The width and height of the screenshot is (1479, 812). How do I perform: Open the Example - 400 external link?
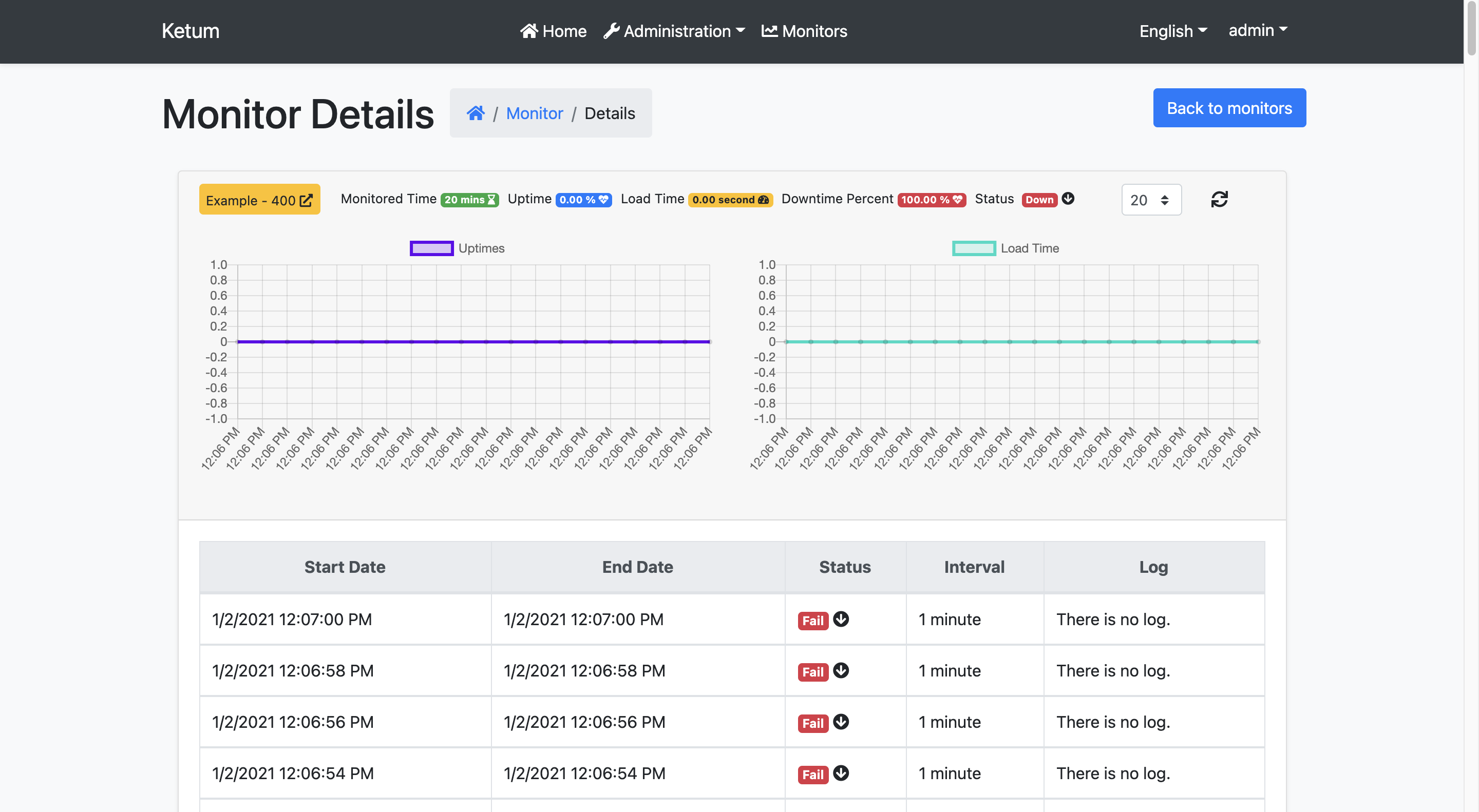[x=306, y=199]
